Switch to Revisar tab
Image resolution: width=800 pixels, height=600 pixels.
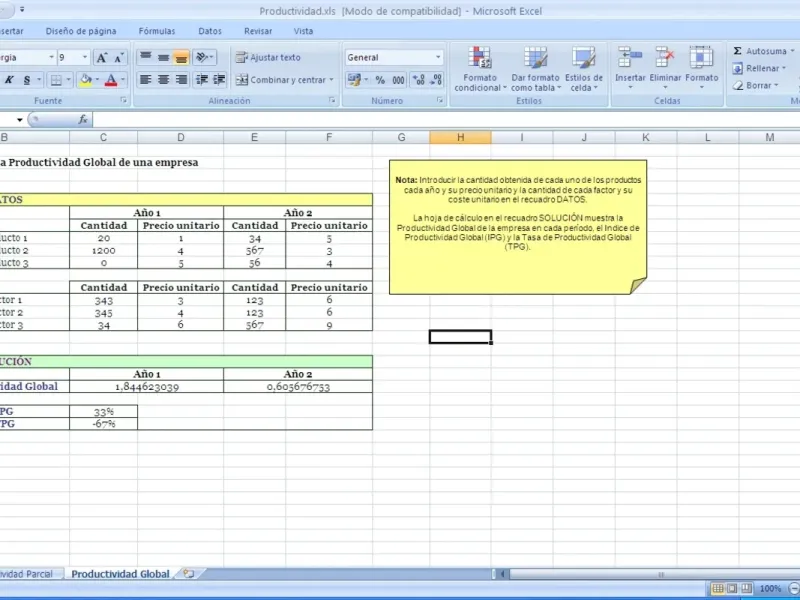[258, 31]
